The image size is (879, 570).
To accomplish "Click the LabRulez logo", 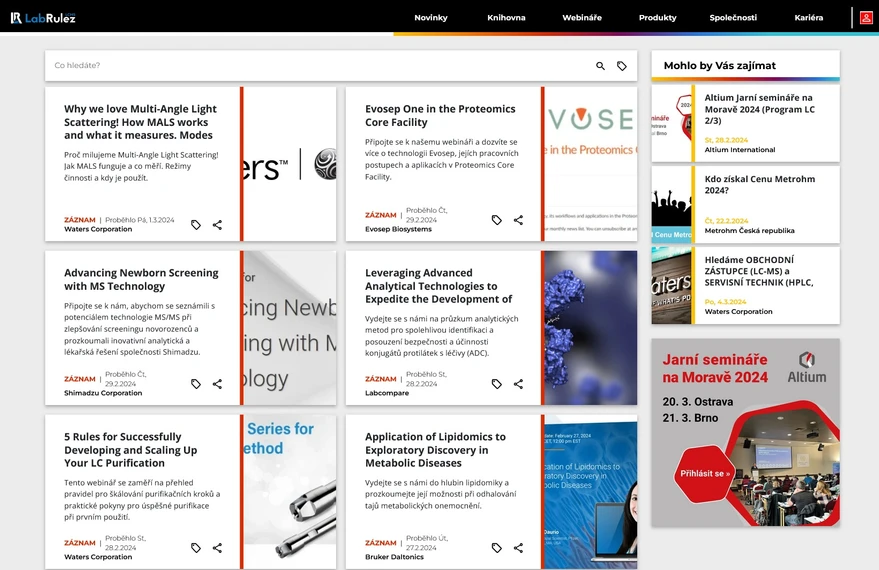I will pos(43,18).
